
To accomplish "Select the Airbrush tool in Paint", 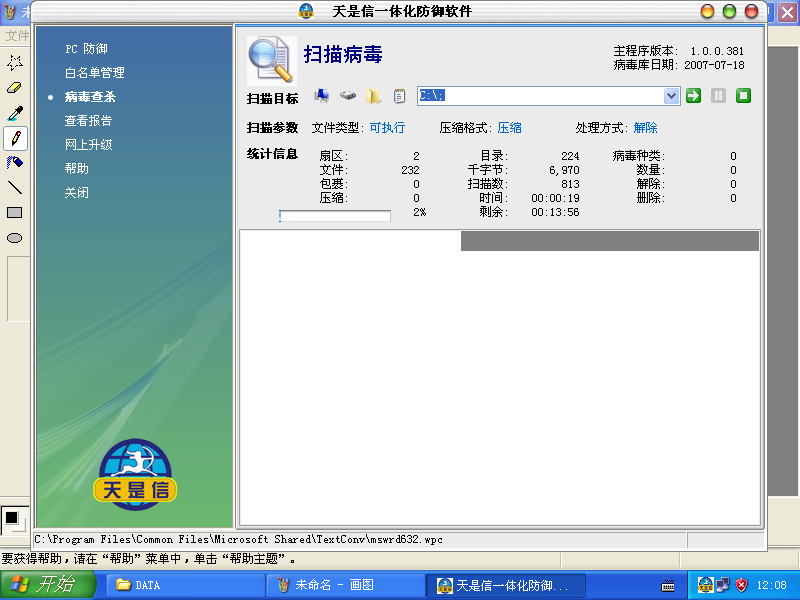I will pos(15,163).
